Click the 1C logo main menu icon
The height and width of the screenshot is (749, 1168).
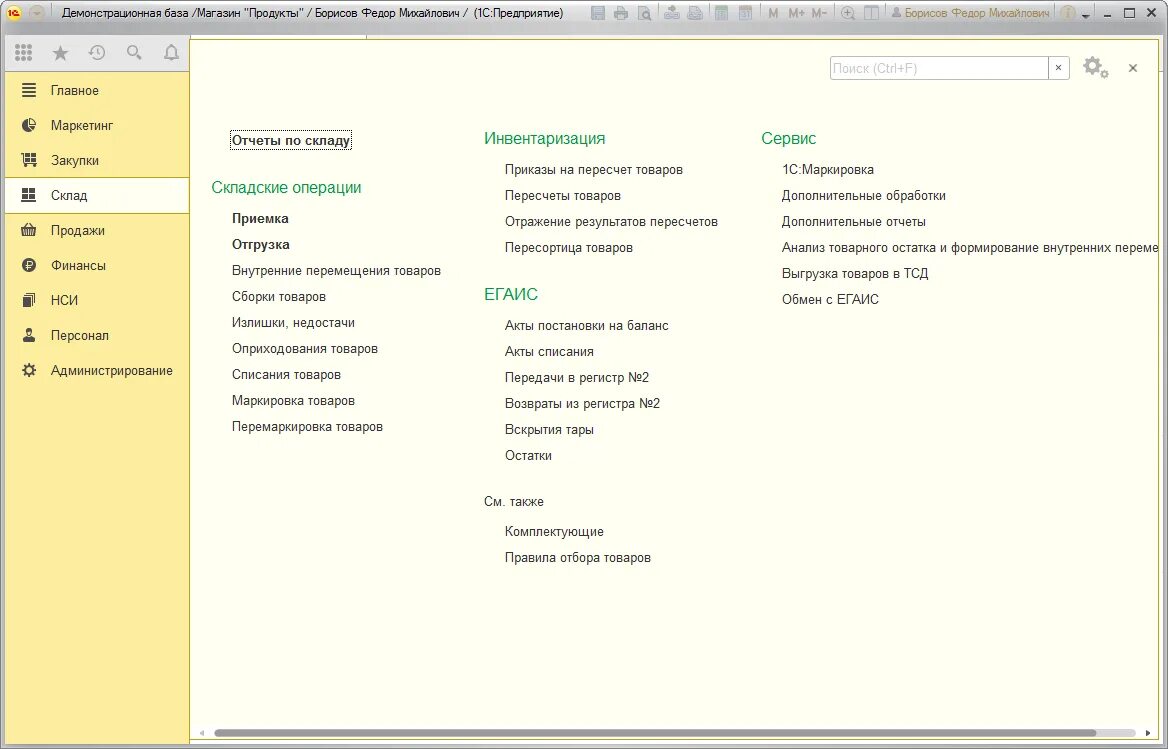13,13
